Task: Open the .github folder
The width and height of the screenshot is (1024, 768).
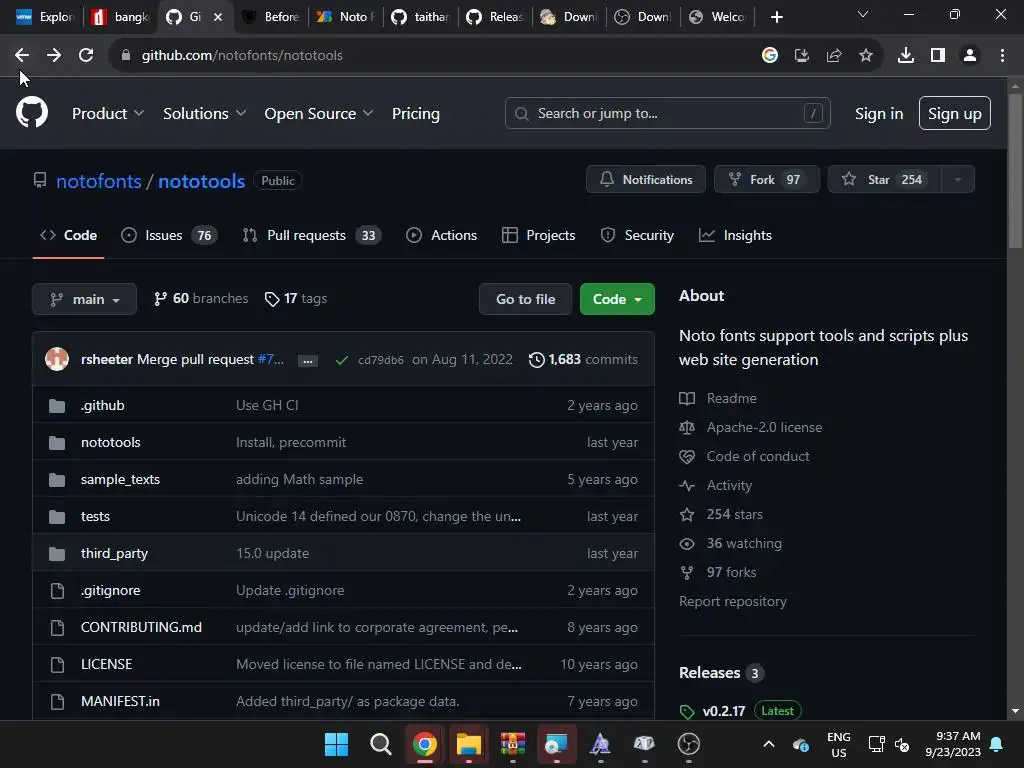Action: click(x=103, y=406)
